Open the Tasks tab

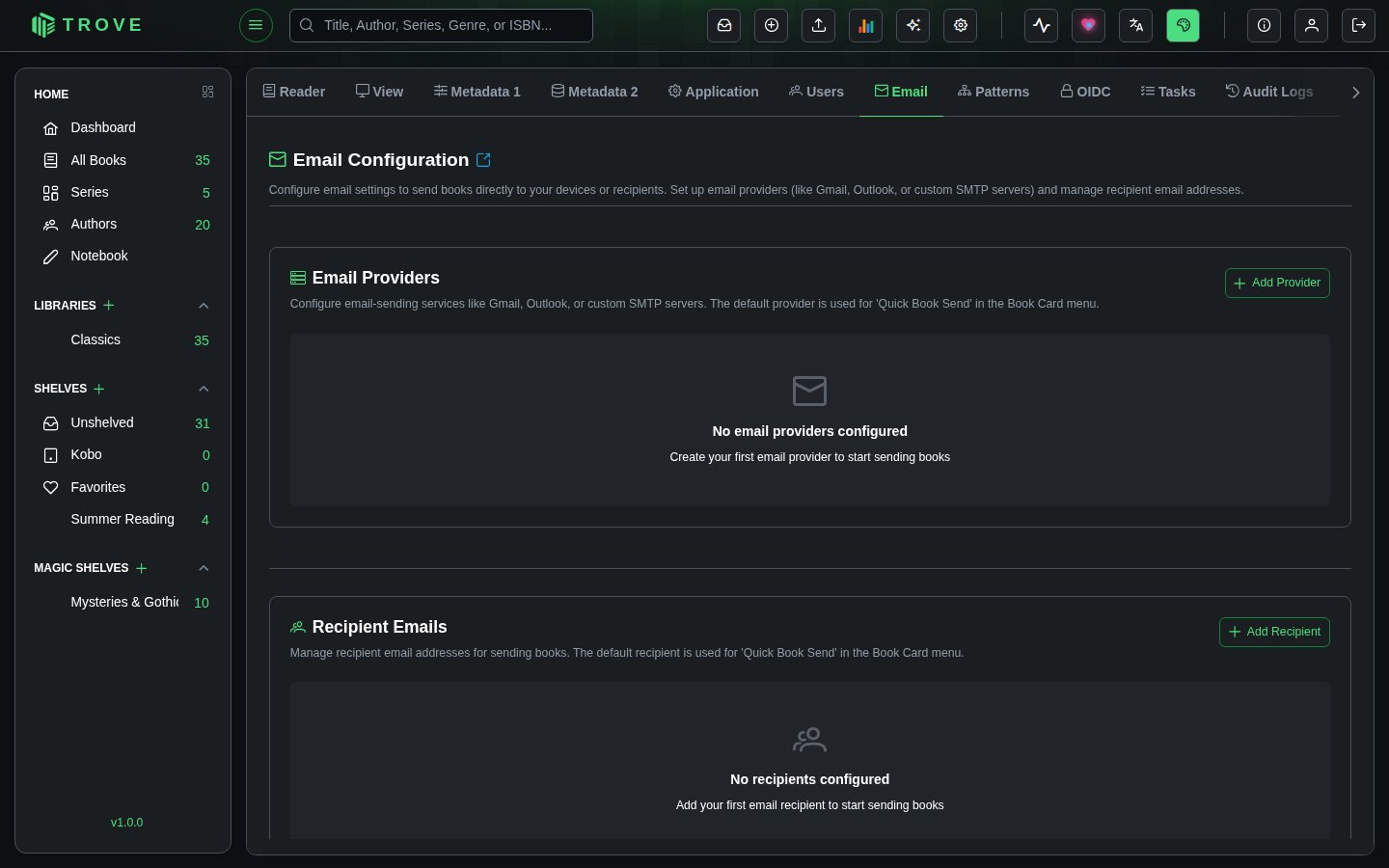click(1168, 92)
